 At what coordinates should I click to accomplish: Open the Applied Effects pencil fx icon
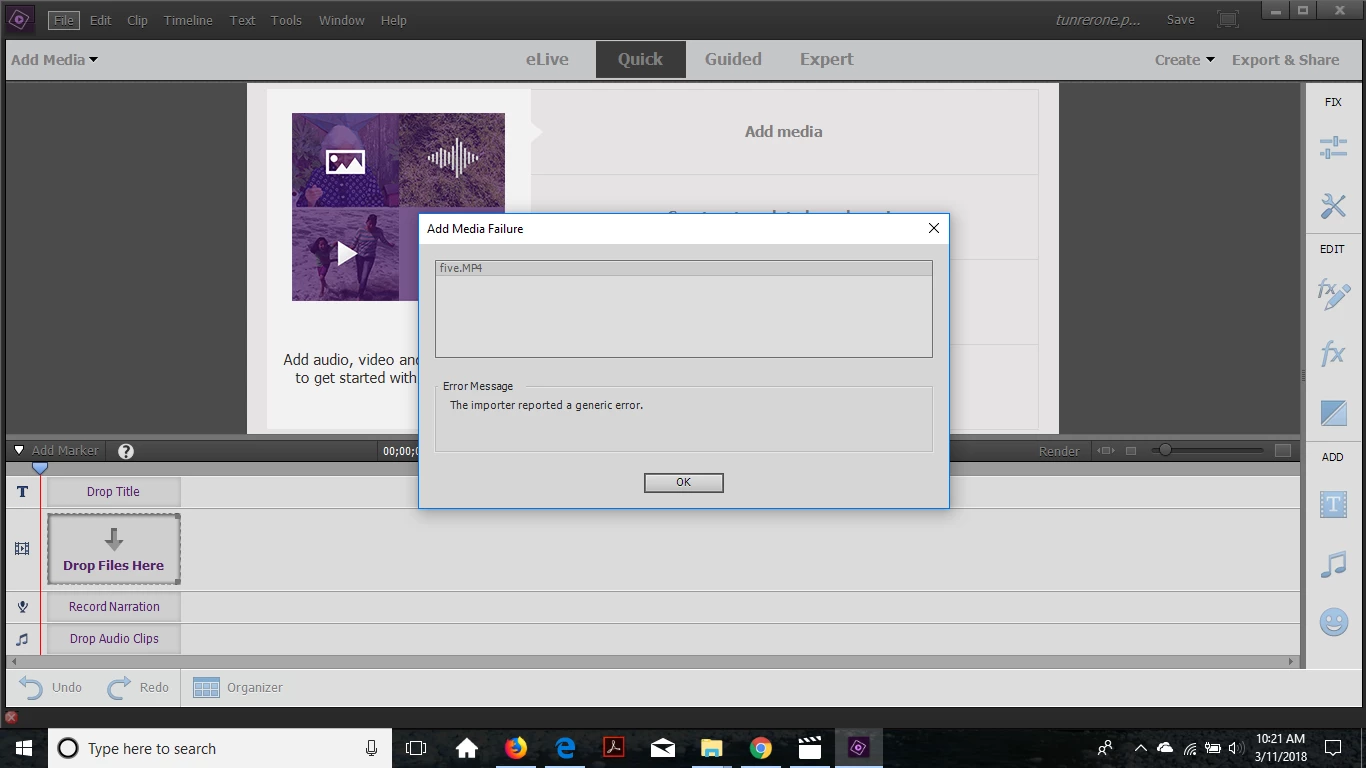tap(1333, 294)
